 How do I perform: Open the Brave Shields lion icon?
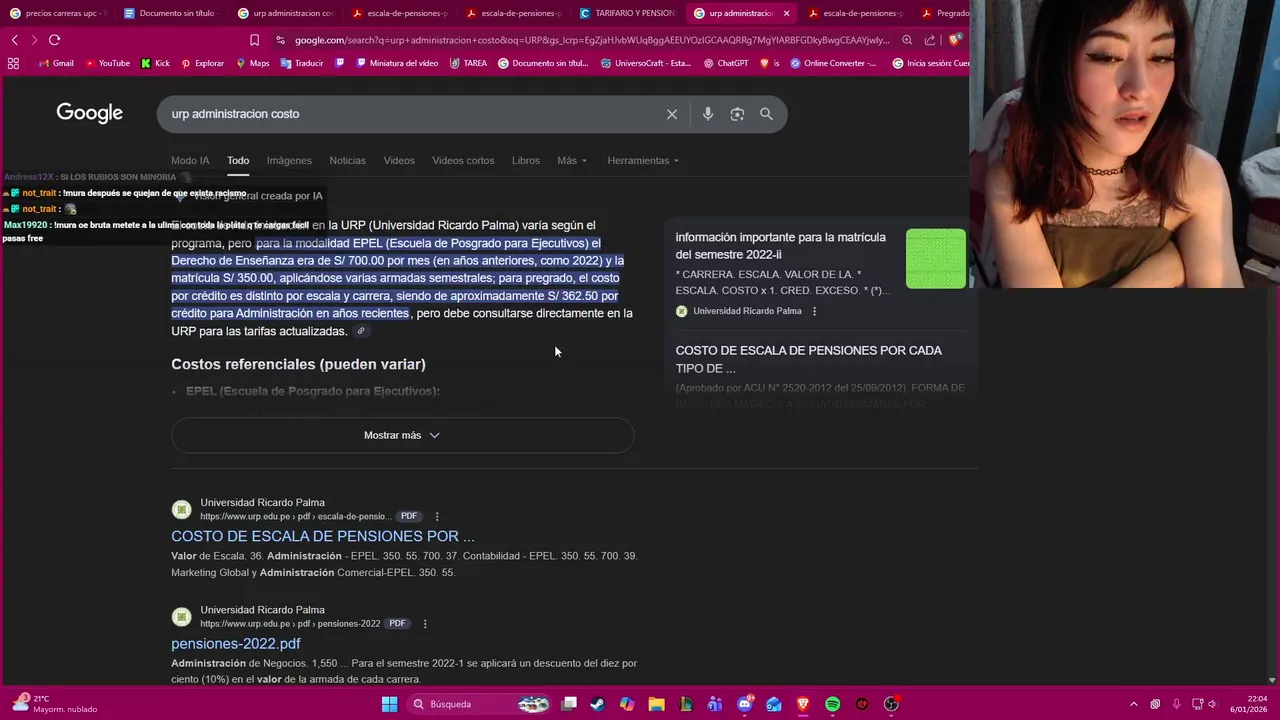[955, 40]
